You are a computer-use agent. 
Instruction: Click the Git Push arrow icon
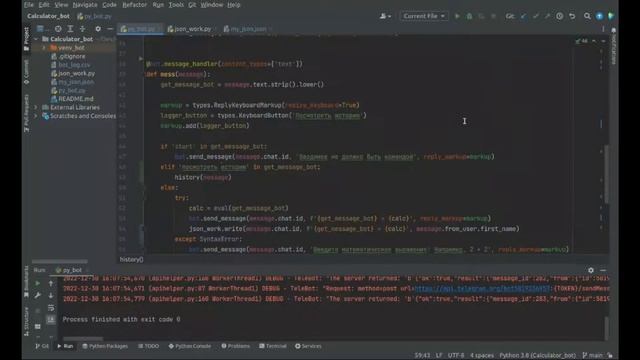pos(547,16)
